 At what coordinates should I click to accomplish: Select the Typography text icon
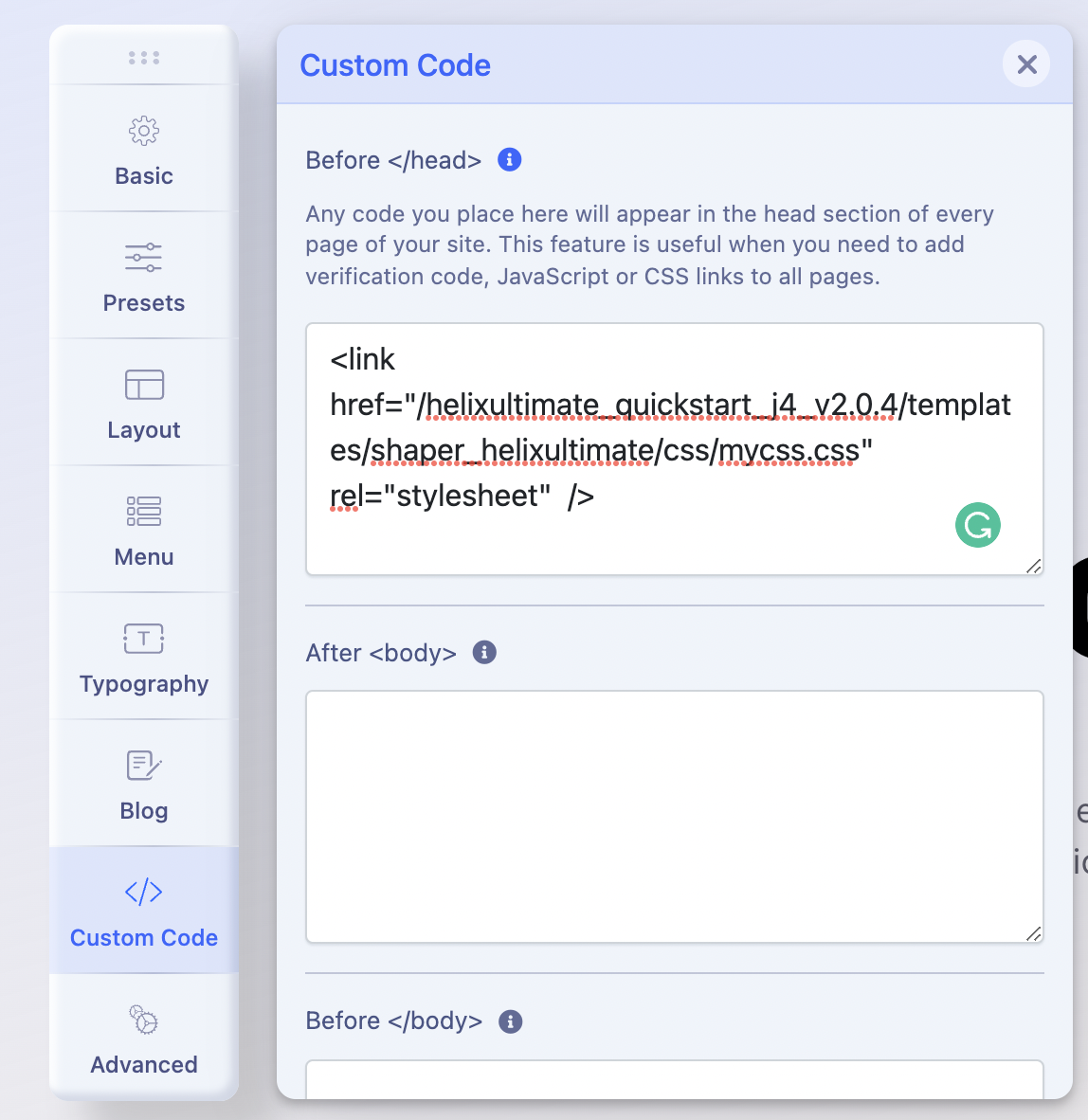tap(144, 639)
